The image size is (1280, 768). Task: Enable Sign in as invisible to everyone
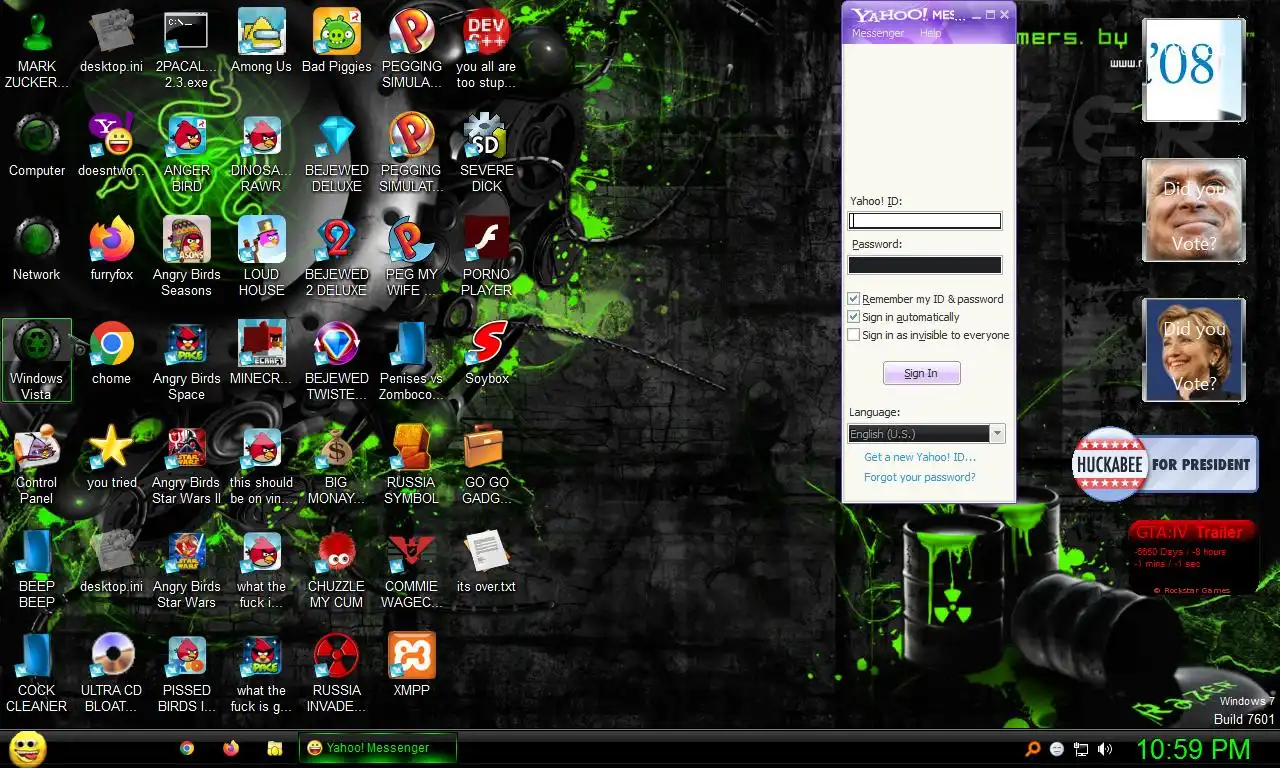coord(853,335)
